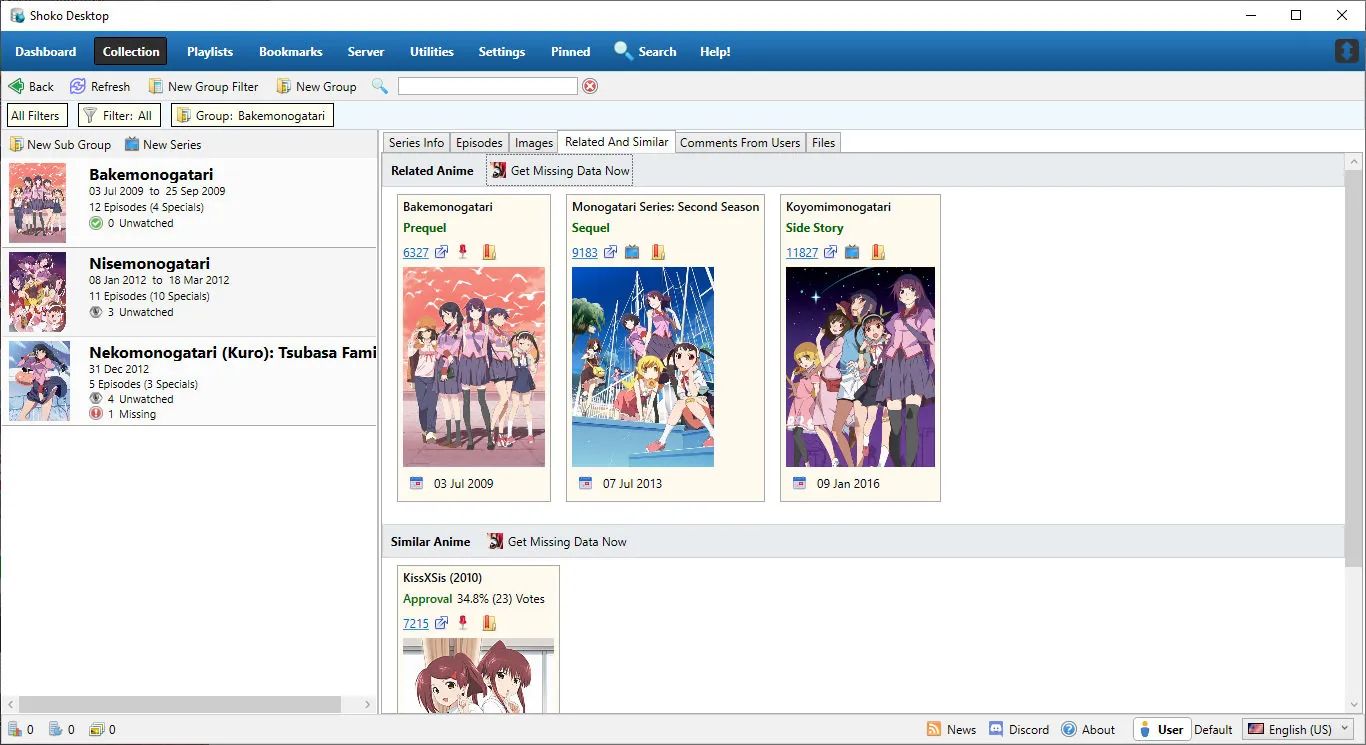Create a New Sub Group

click(x=60, y=144)
